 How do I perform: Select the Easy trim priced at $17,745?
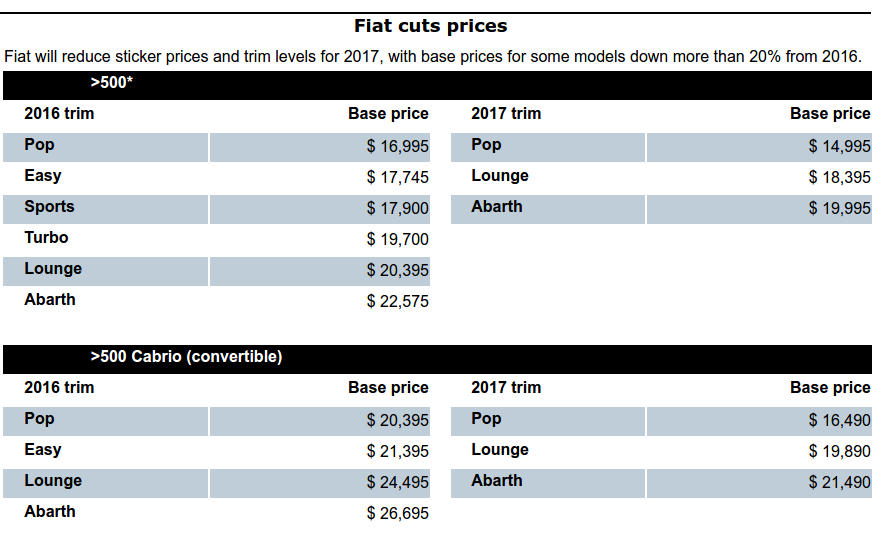pyautogui.click(x=43, y=176)
